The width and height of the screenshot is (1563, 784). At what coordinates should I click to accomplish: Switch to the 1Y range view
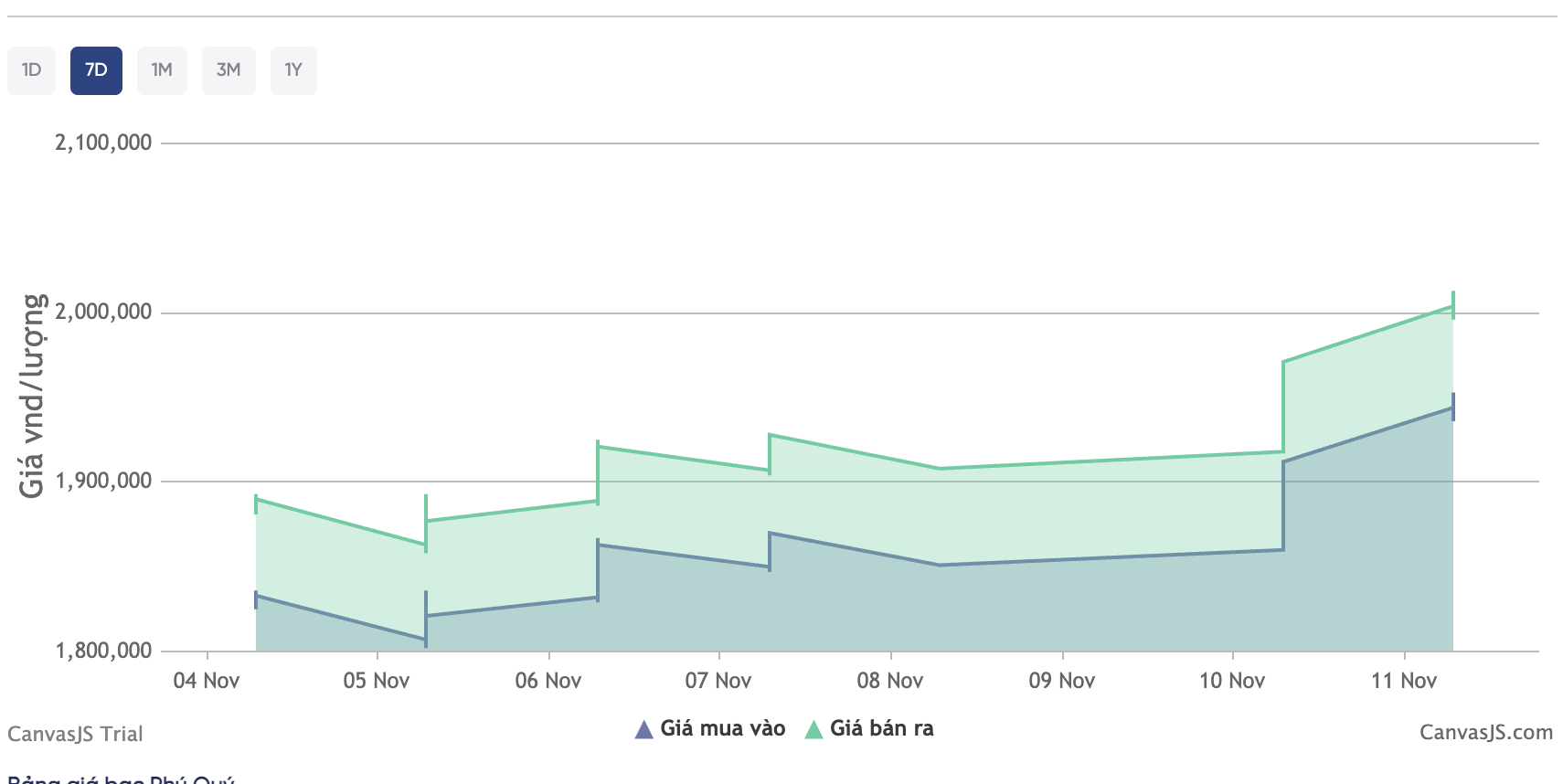pyautogui.click(x=293, y=70)
